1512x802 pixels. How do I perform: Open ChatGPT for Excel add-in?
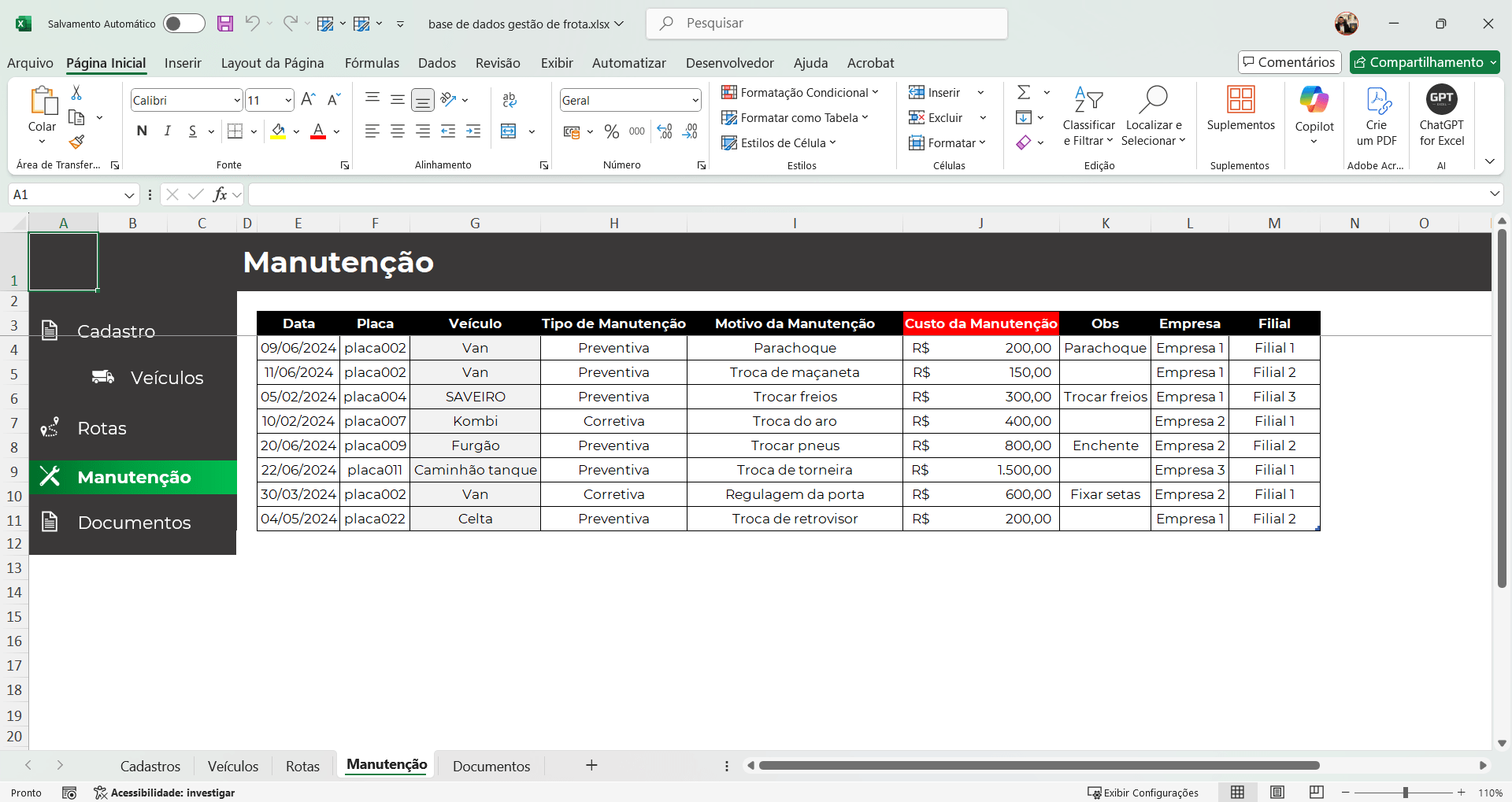pyautogui.click(x=1441, y=116)
